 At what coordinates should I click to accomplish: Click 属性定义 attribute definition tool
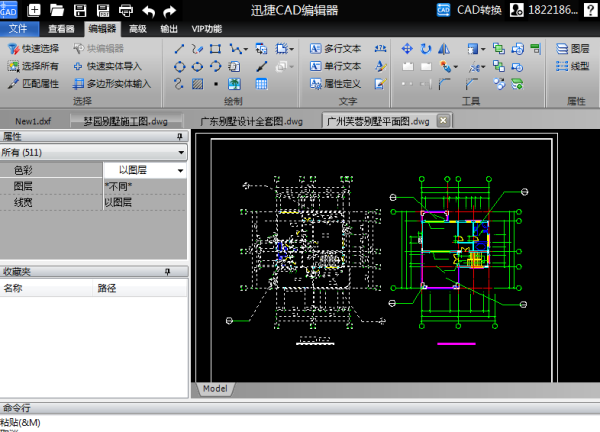pyautogui.click(x=335, y=84)
